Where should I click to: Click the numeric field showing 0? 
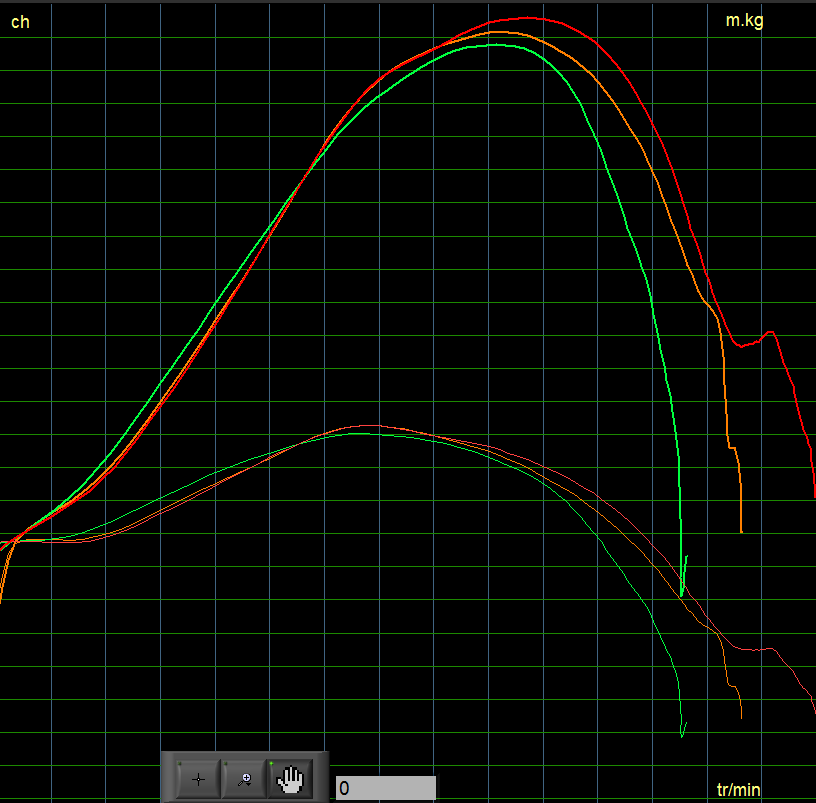click(x=386, y=788)
